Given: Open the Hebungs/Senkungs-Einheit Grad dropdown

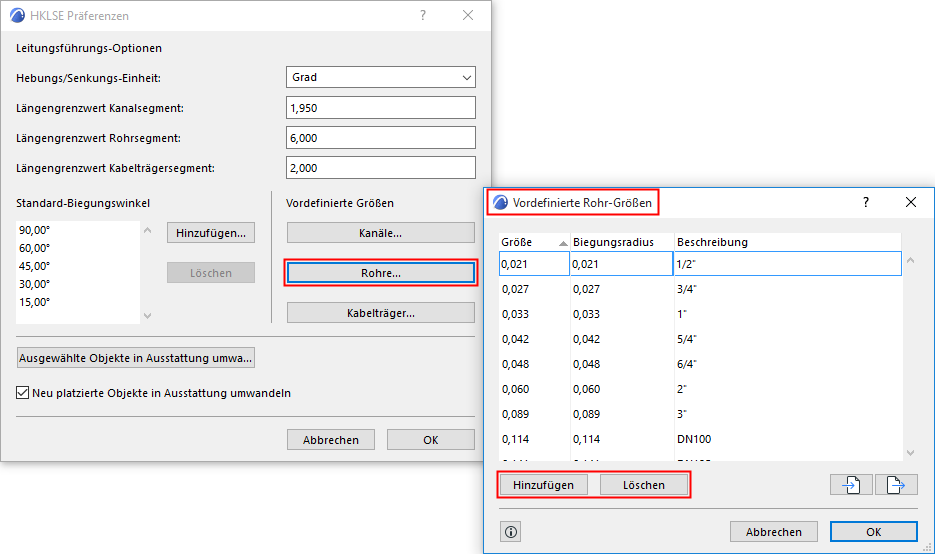Looking at the screenshot, I should (x=380, y=78).
